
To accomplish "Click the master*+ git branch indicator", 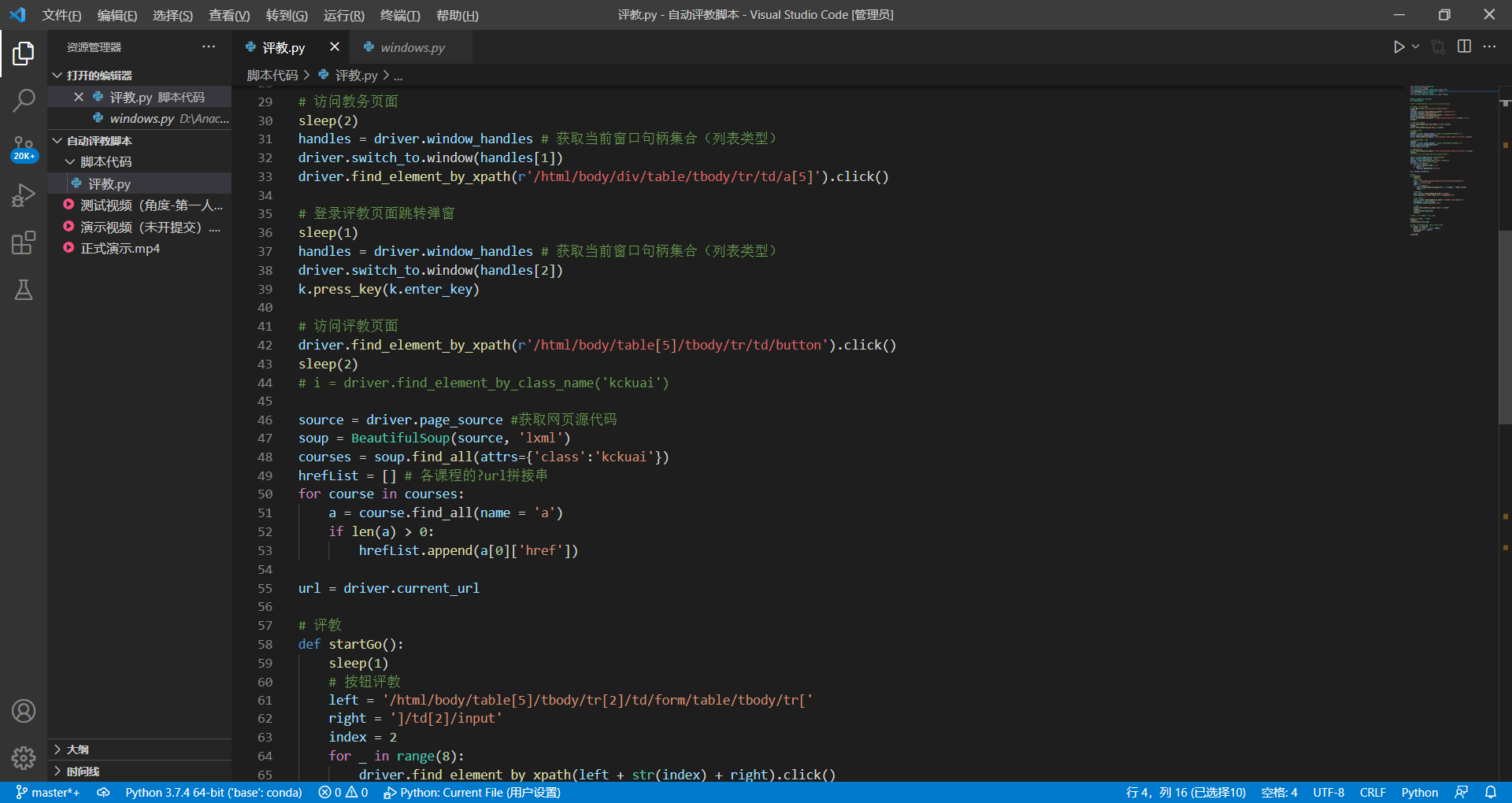I will point(47,793).
